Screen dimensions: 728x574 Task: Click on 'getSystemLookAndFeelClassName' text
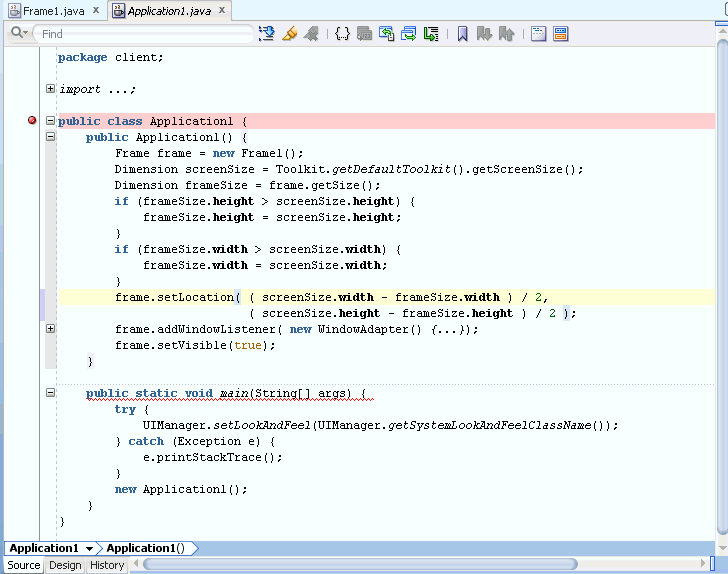click(489, 425)
